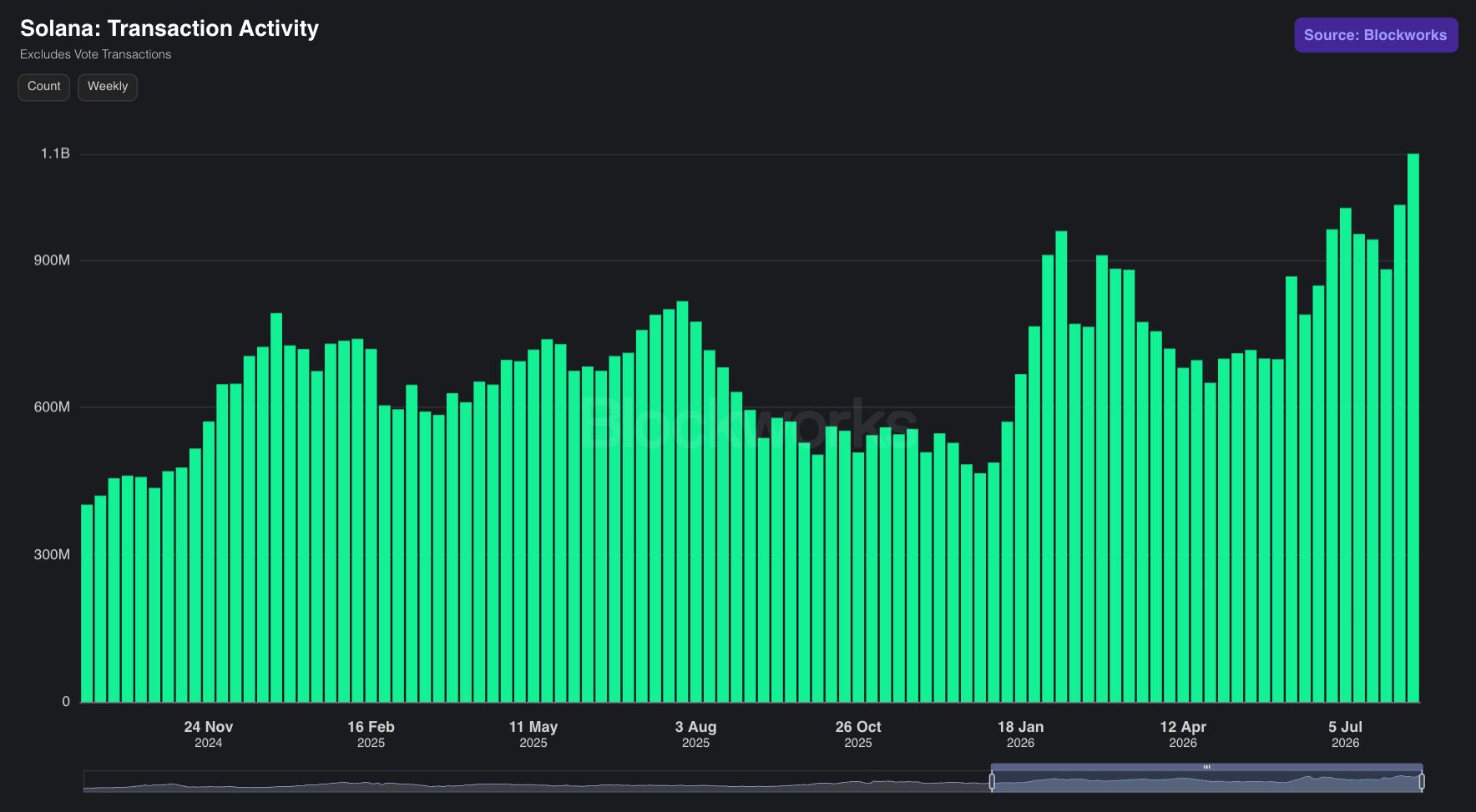Click the 12 Apr 2026 axis label
Screen dimensions: 1476x812
(1183, 734)
